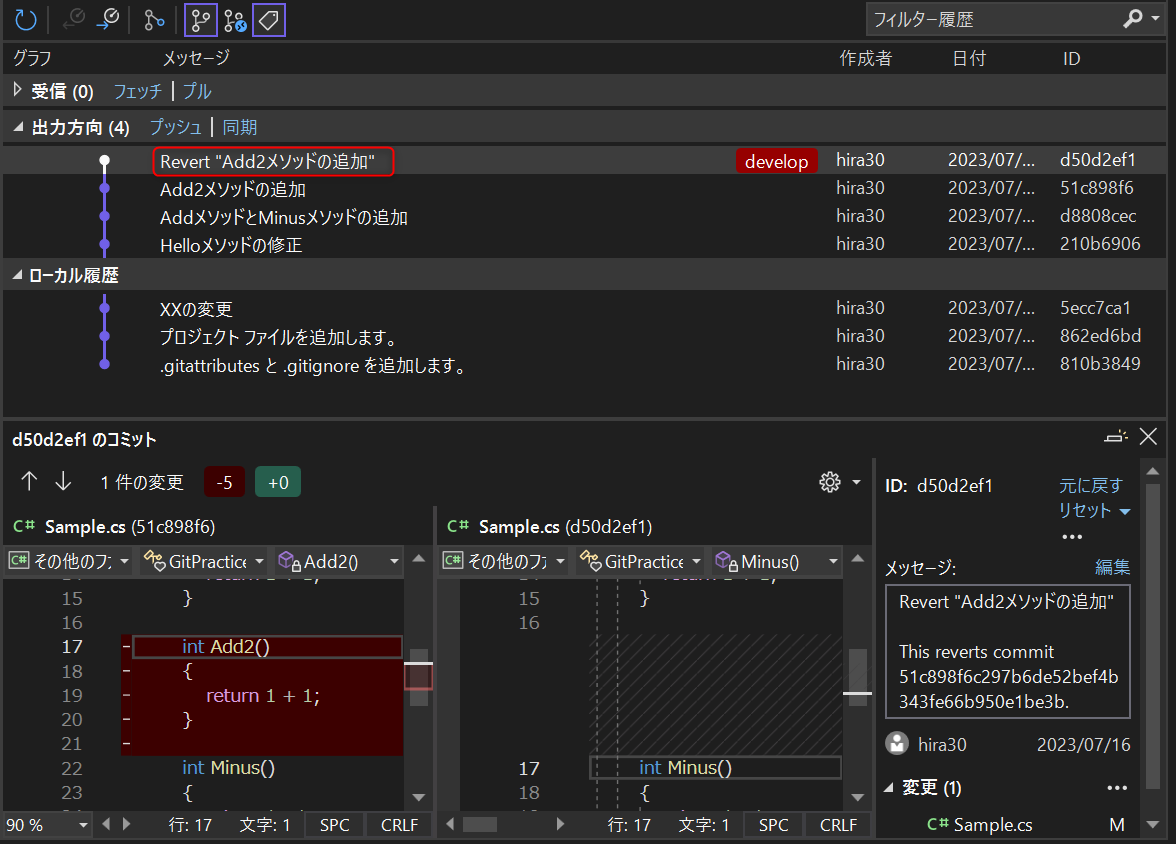The height and width of the screenshot is (844, 1176).
Task: Click the commit message text box
Action: point(1007,651)
